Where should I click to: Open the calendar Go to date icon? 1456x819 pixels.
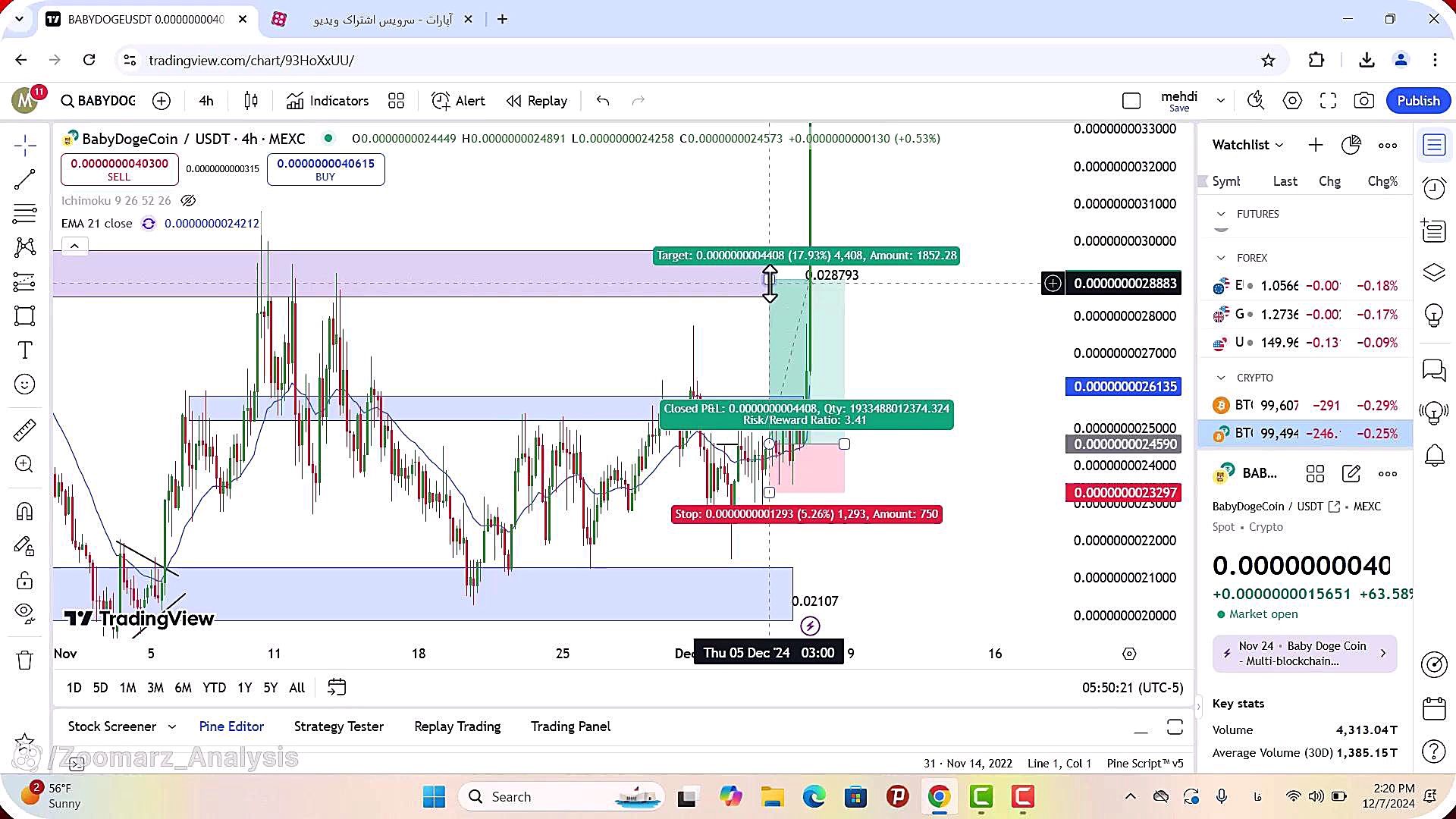tap(337, 688)
